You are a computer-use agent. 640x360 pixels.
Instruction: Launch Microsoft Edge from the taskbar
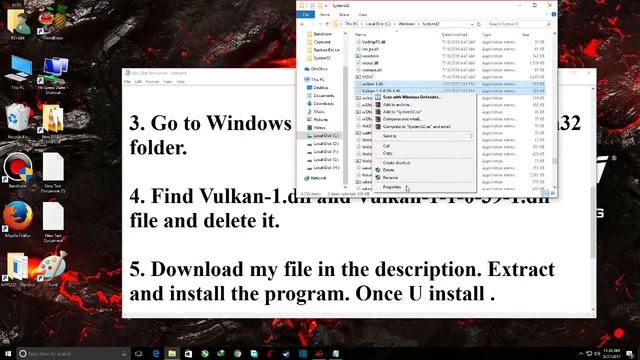(x=156, y=353)
